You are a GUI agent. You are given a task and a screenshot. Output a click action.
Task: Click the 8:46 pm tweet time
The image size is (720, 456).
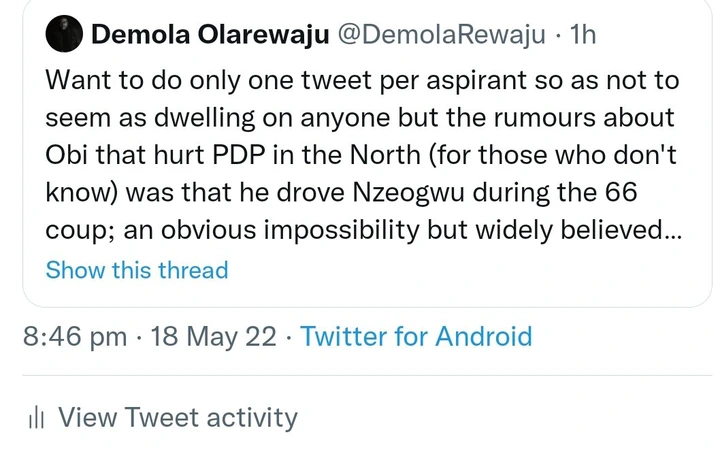pyautogui.click(x=75, y=336)
